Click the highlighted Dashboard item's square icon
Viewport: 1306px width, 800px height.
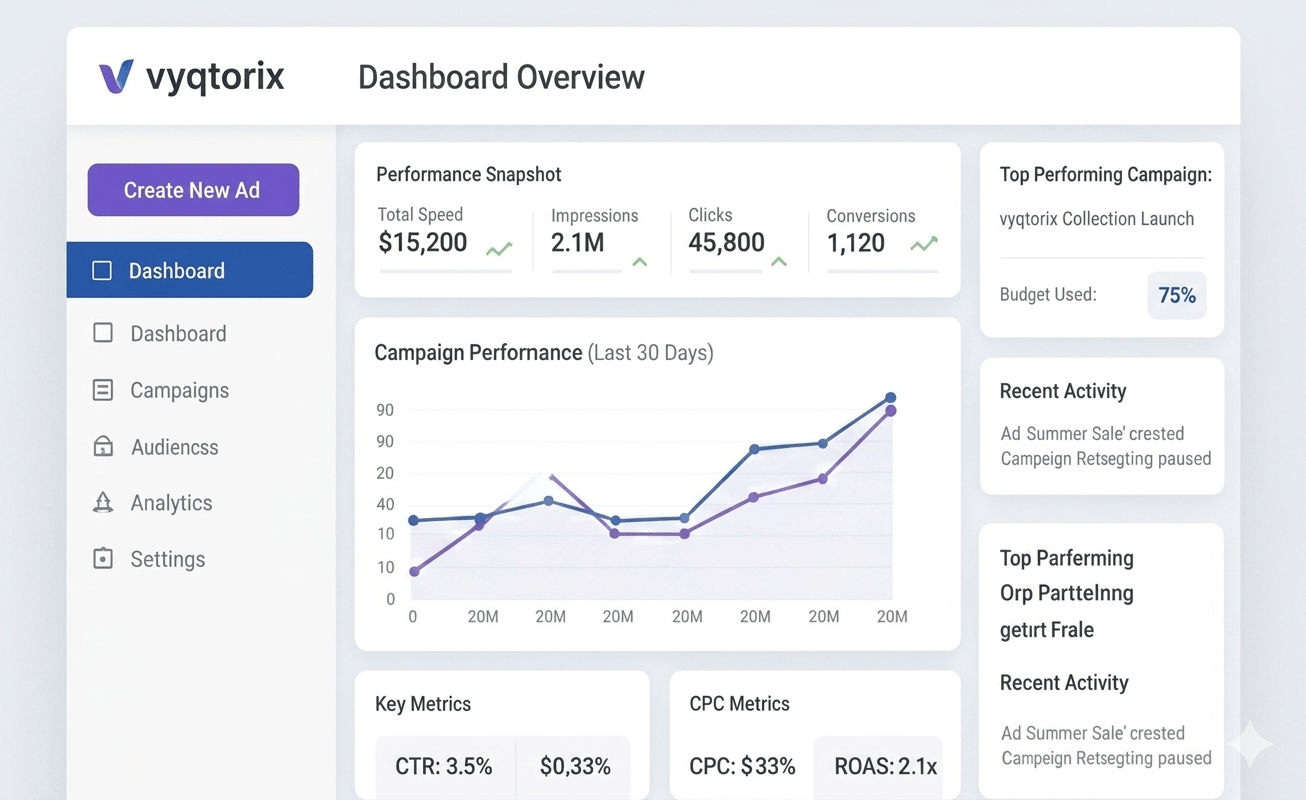[x=102, y=271]
